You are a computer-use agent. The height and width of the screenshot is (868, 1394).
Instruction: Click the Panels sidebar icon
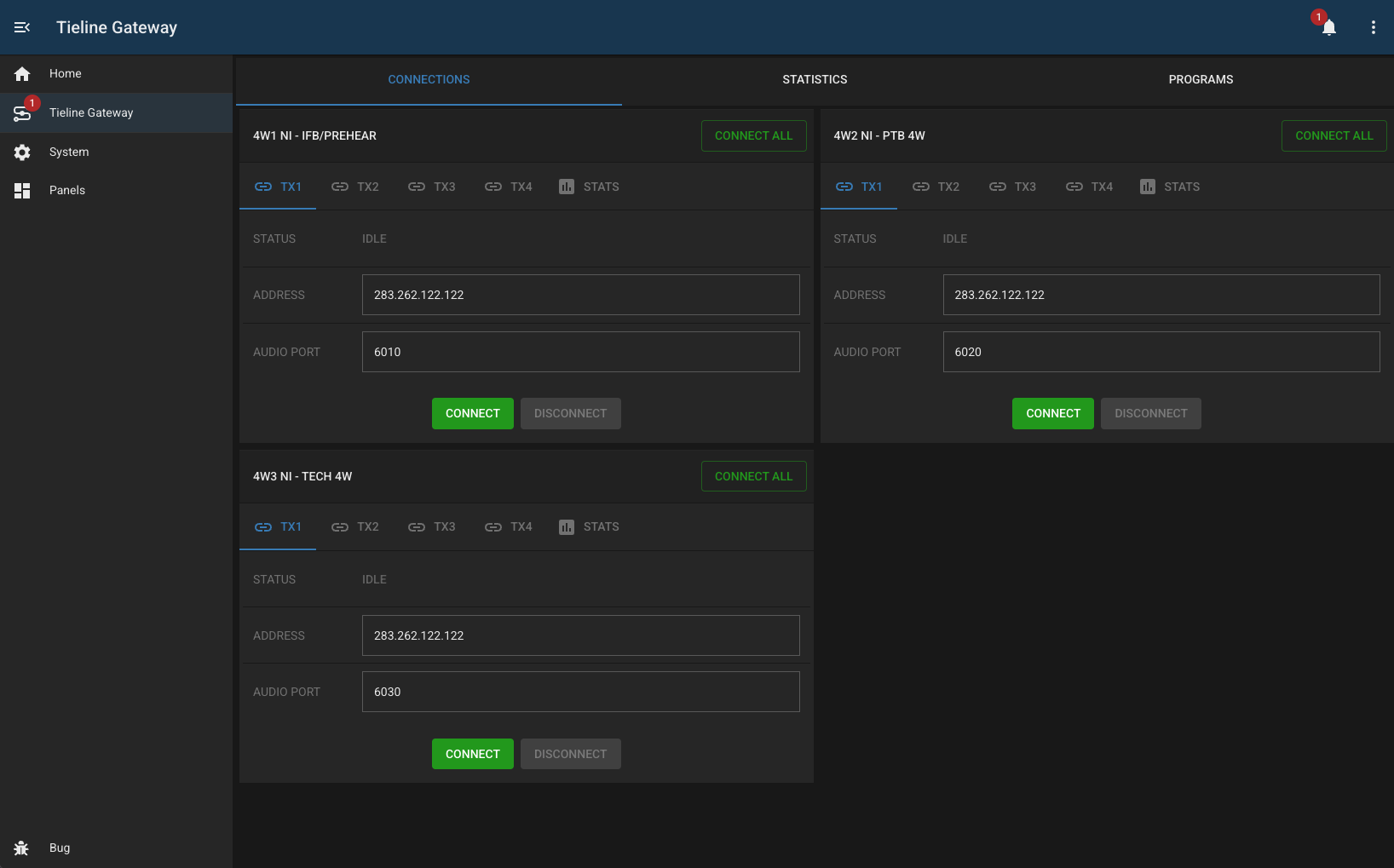[22, 190]
